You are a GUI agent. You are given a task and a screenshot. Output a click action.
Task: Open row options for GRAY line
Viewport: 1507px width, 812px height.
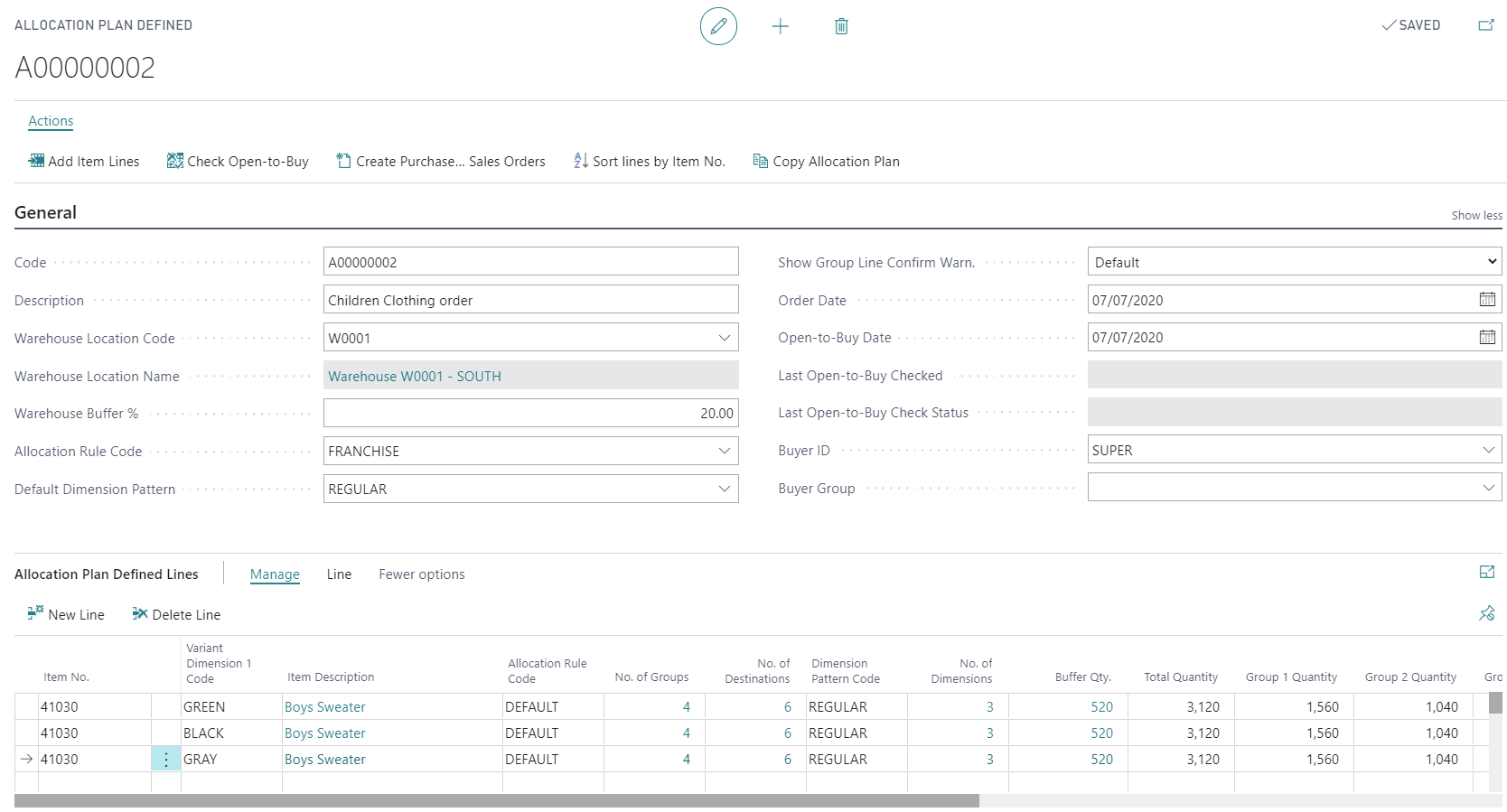[166, 760]
